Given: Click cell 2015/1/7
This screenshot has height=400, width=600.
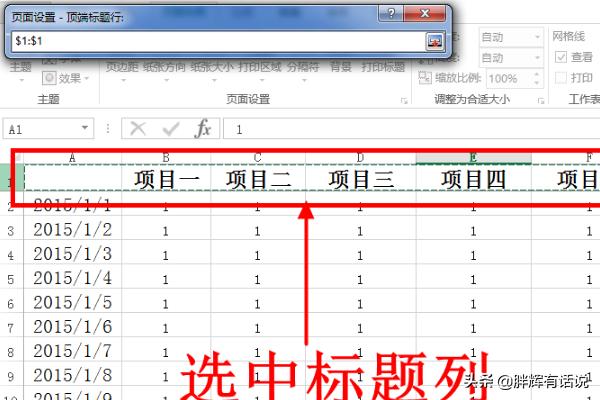Looking at the screenshot, I should [x=73, y=351].
